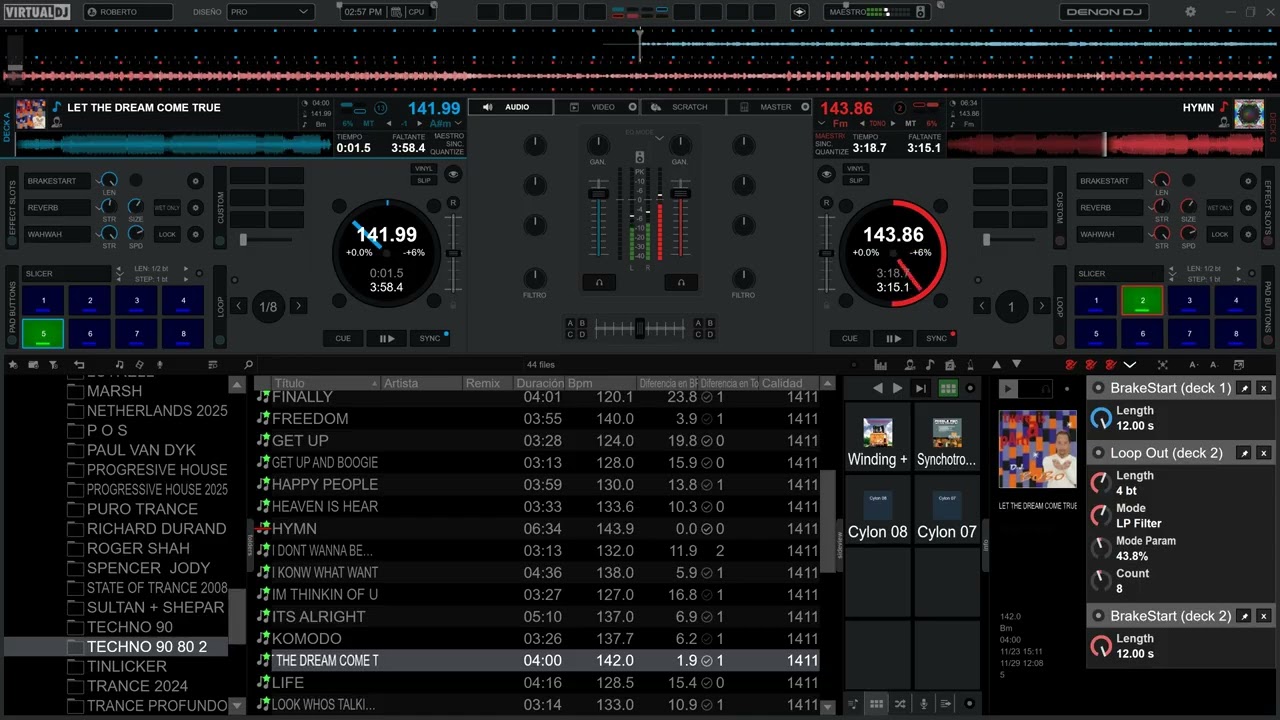Click the fullscreen focus icon in the browser right toolbar

[x=1162, y=365]
